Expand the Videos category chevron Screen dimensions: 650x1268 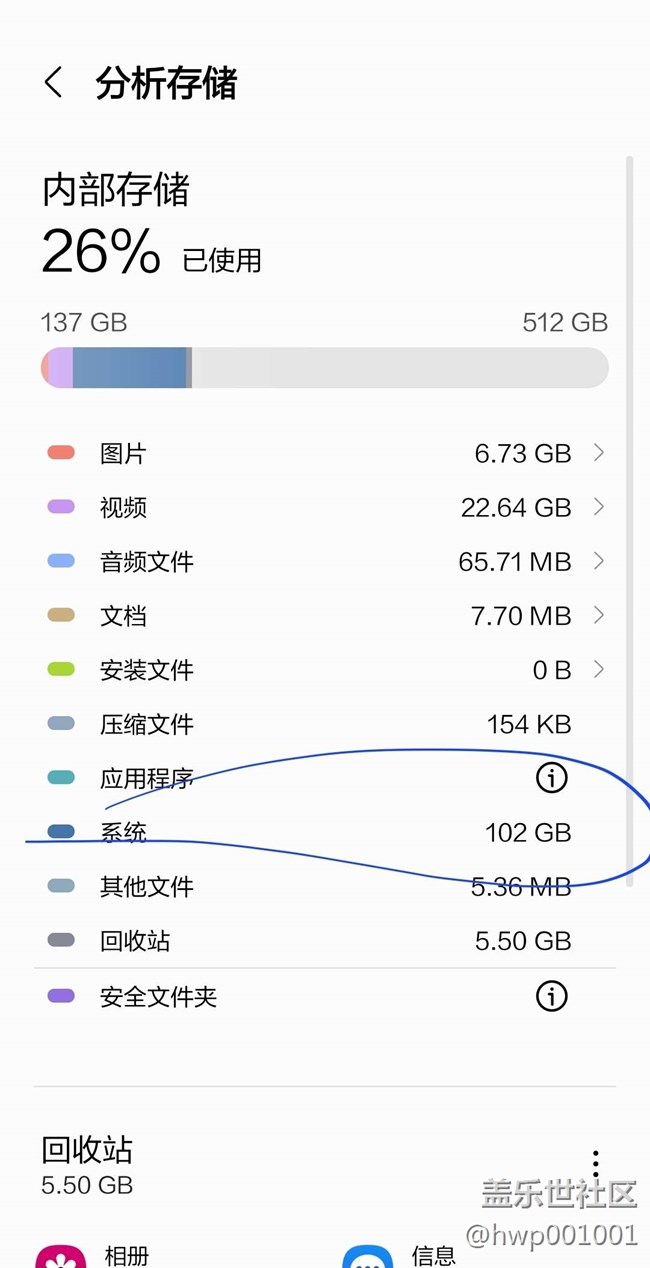pyautogui.click(x=598, y=507)
